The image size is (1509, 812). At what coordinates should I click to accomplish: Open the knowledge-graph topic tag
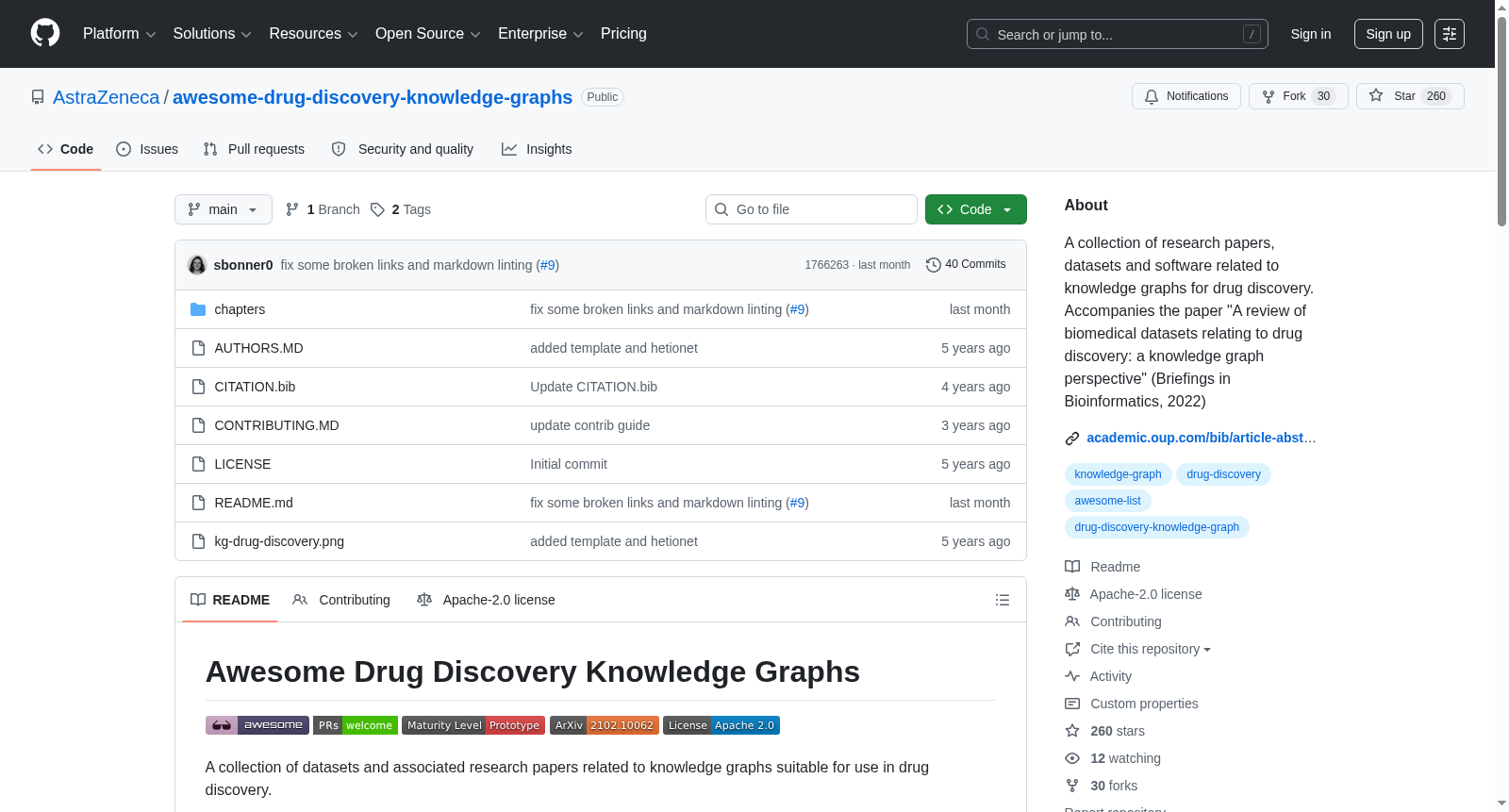[x=1118, y=474]
